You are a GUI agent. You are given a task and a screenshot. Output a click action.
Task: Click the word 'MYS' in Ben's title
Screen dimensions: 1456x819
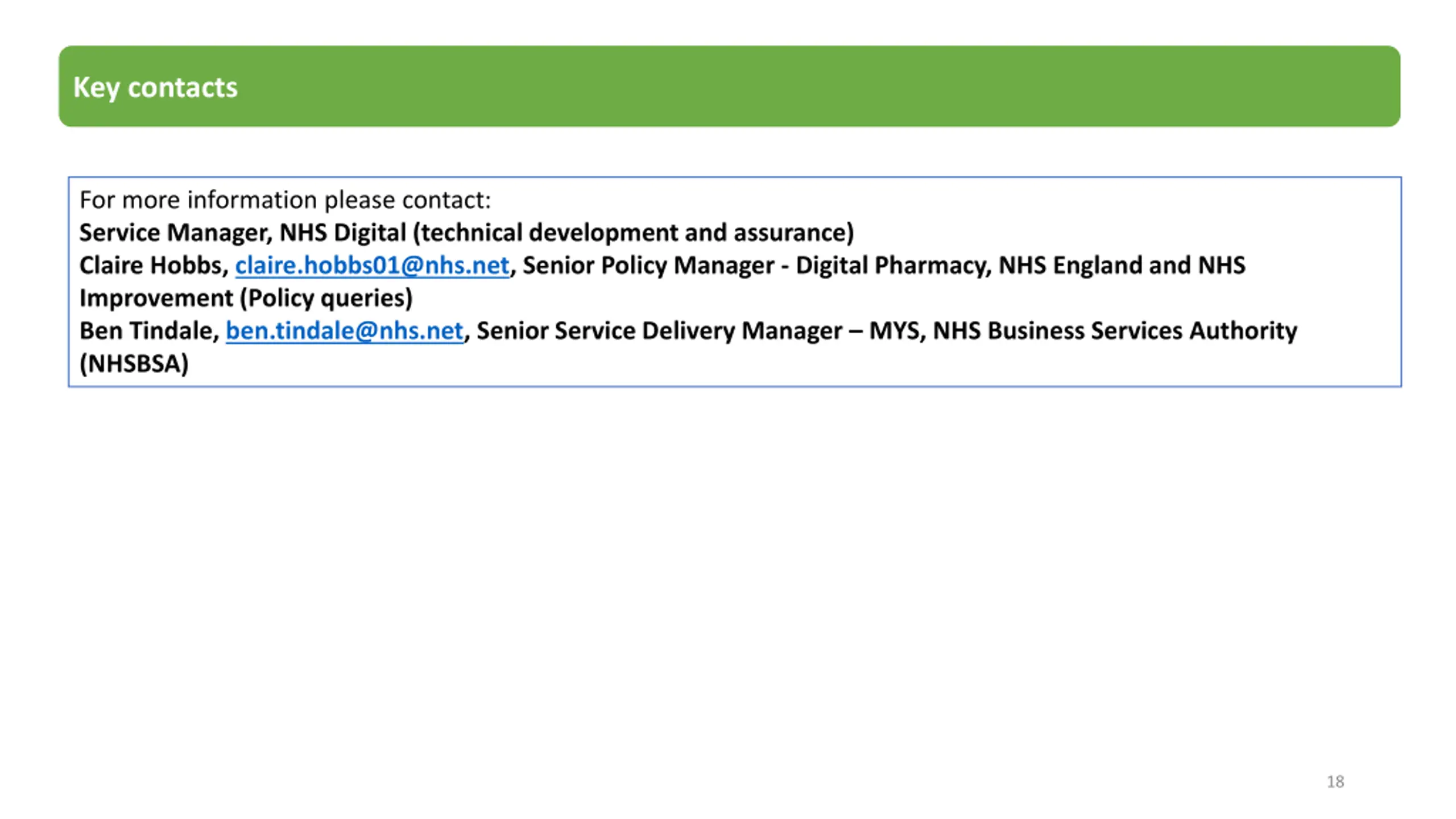[x=893, y=331]
